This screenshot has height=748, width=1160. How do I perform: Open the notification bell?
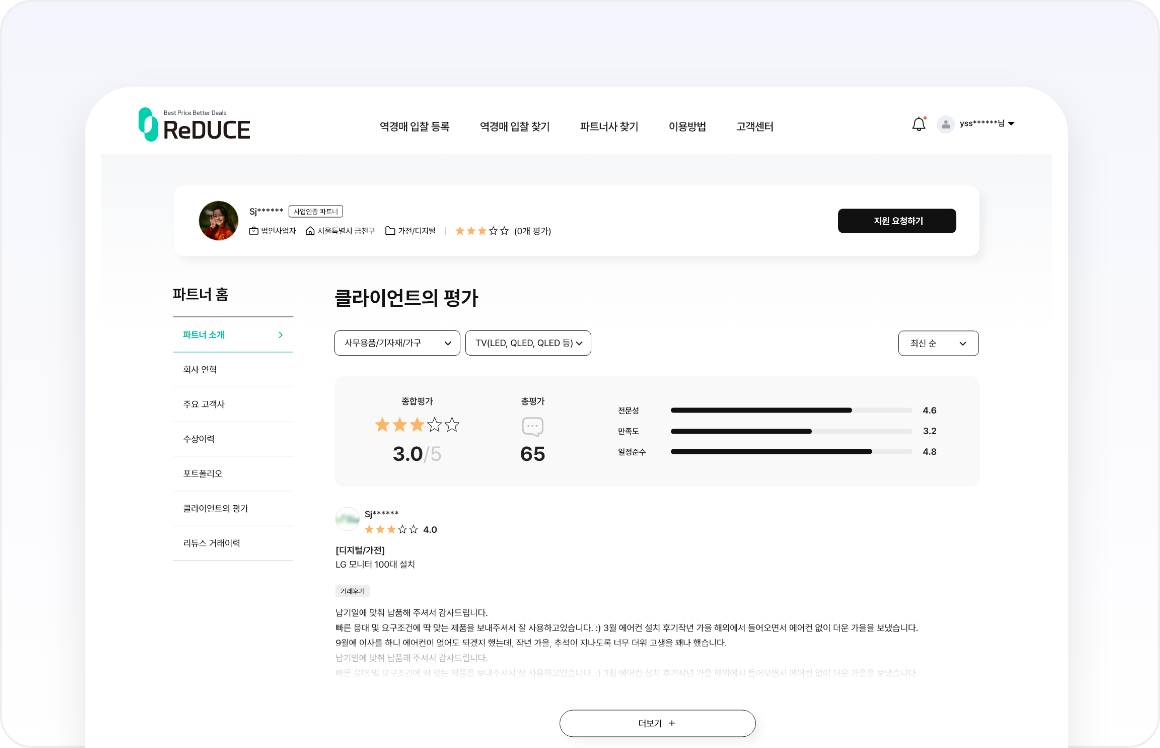(918, 124)
